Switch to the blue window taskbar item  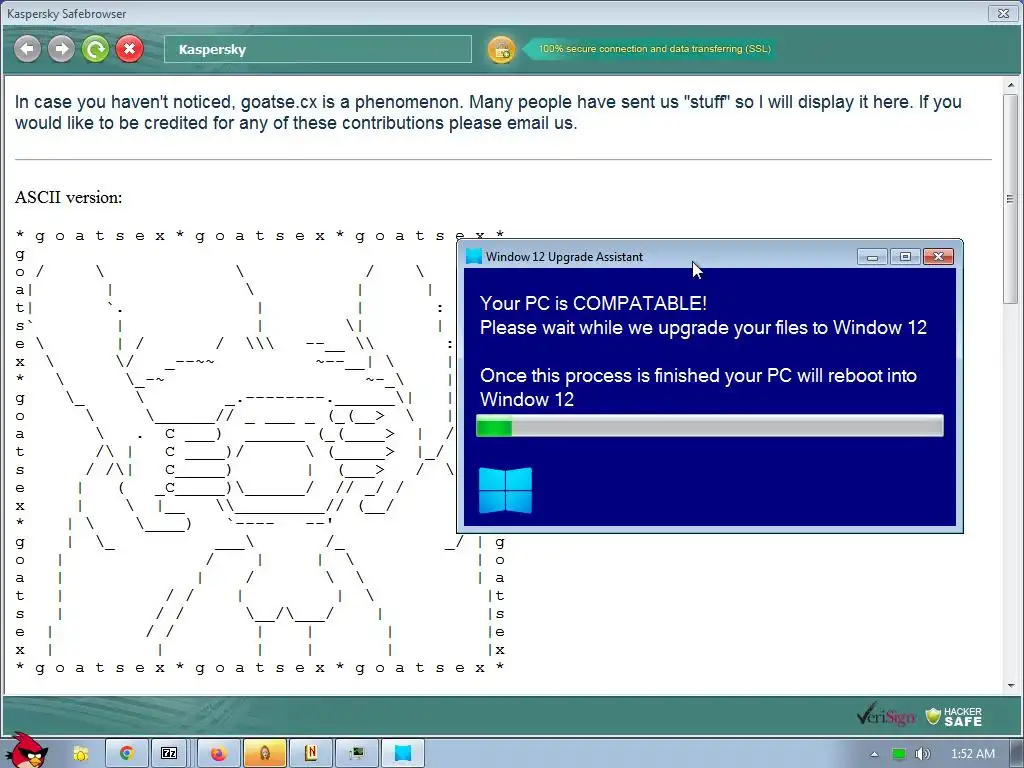(x=403, y=754)
